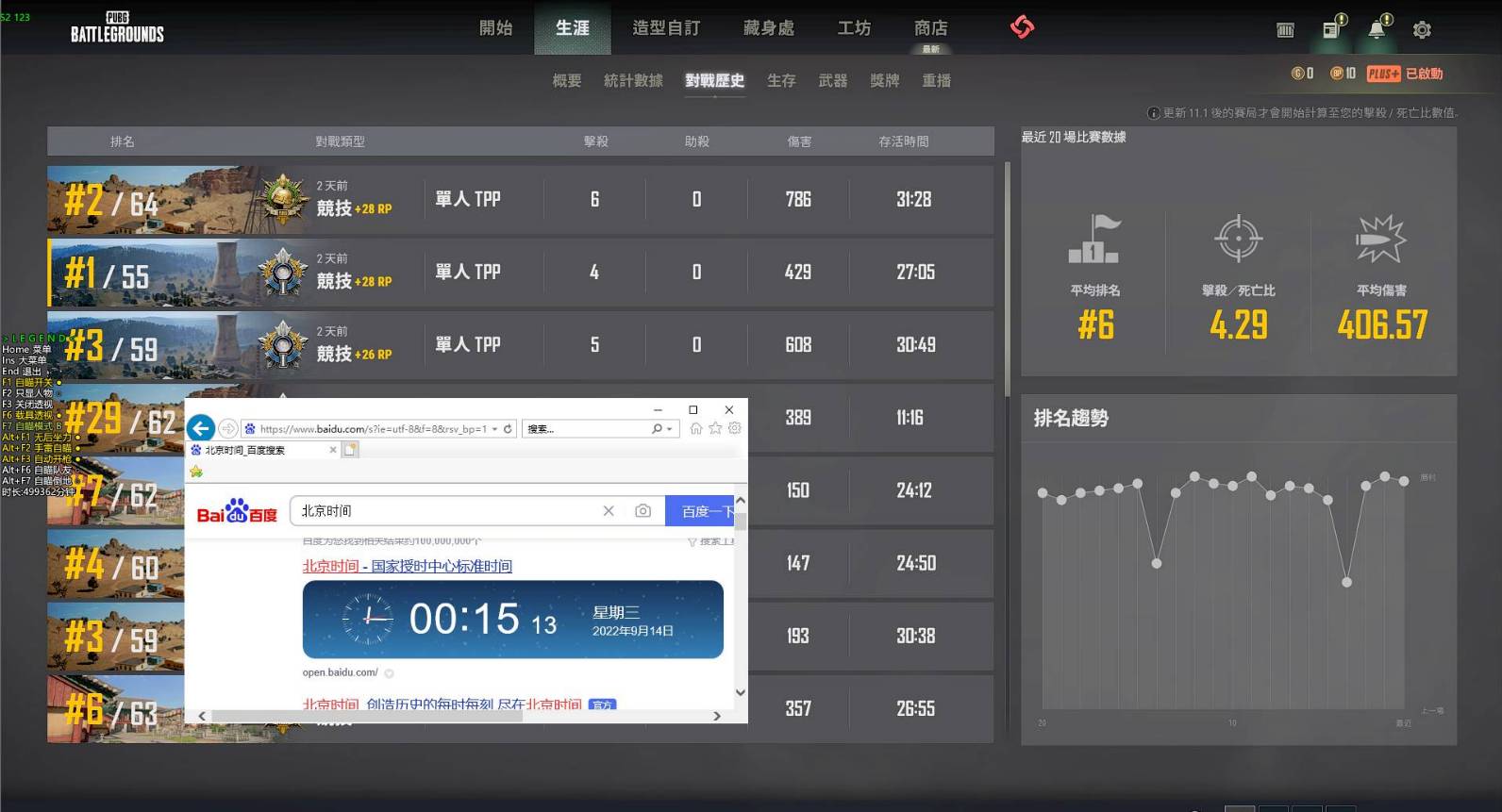The height and width of the screenshot is (812, 1502).
Task: Open the 開始 tab
Action: pyautogui.click(x=495, y=28)
